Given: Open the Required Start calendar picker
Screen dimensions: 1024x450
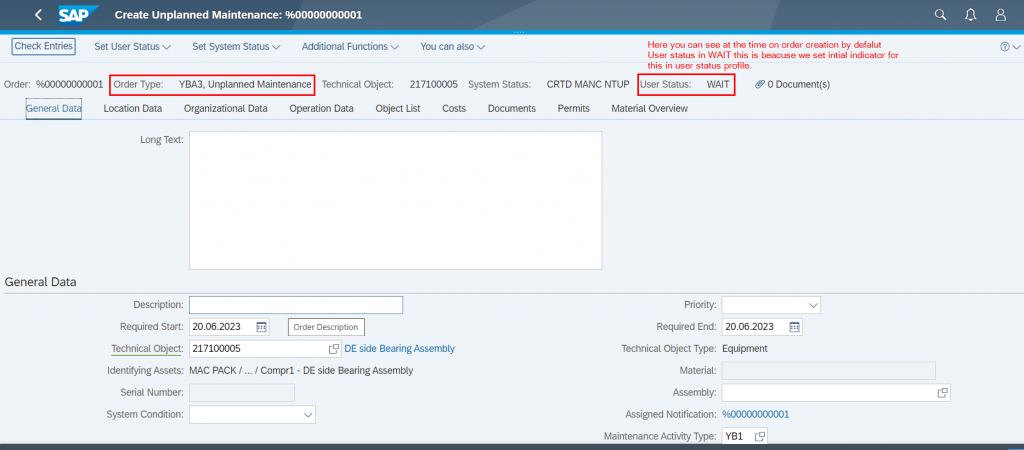Looking at the screenshot, I should pyautogui.click(x=261, y=327).
